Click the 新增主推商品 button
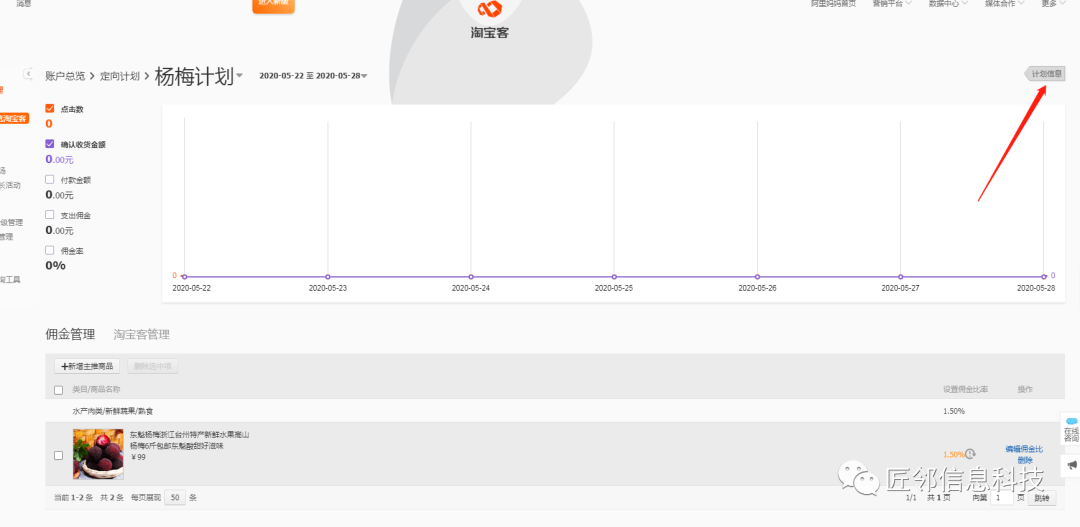This screenshot has width=1080, height=527. coord(87,367)
